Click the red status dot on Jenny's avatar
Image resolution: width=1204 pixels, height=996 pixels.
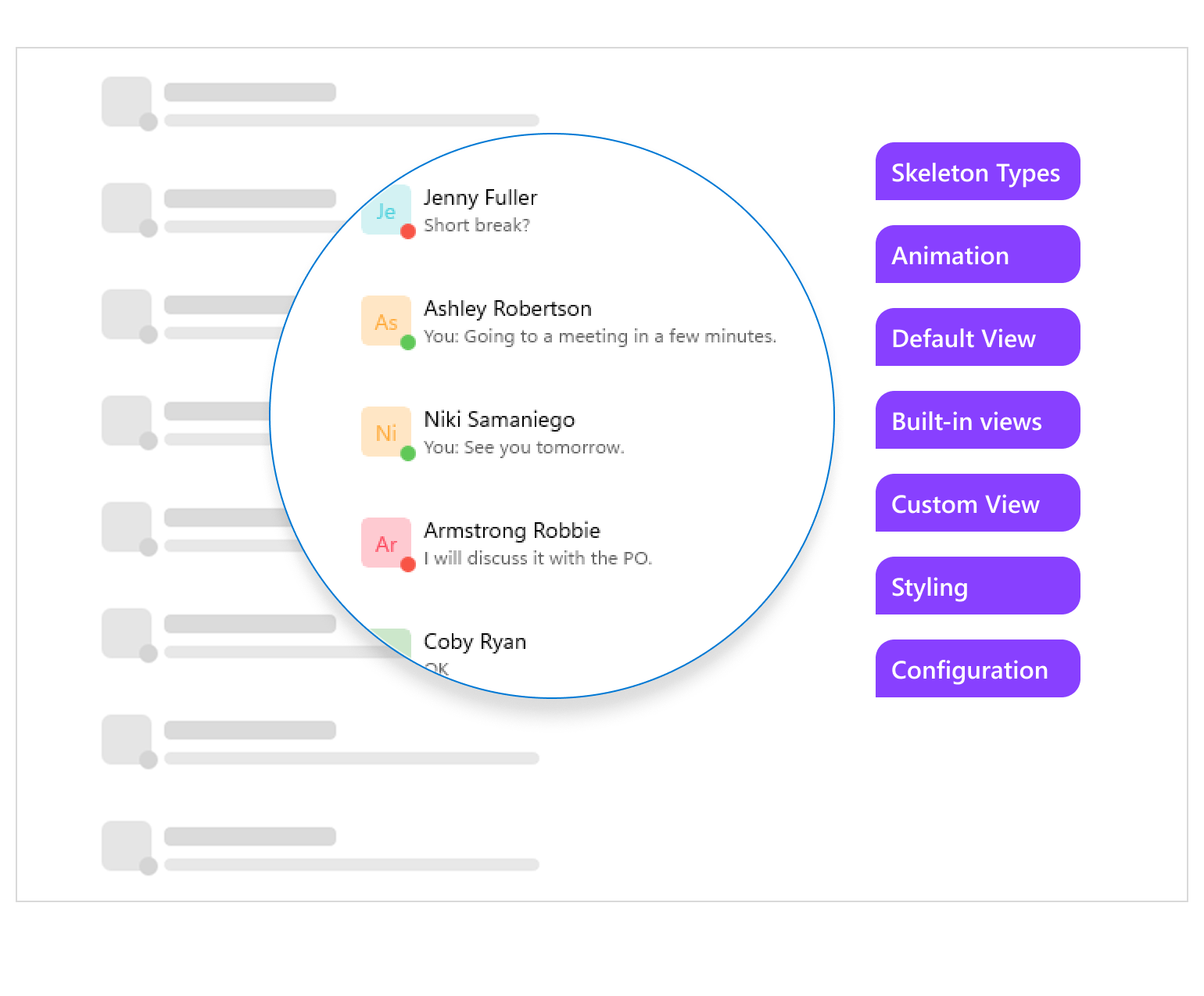pos(407,231)
